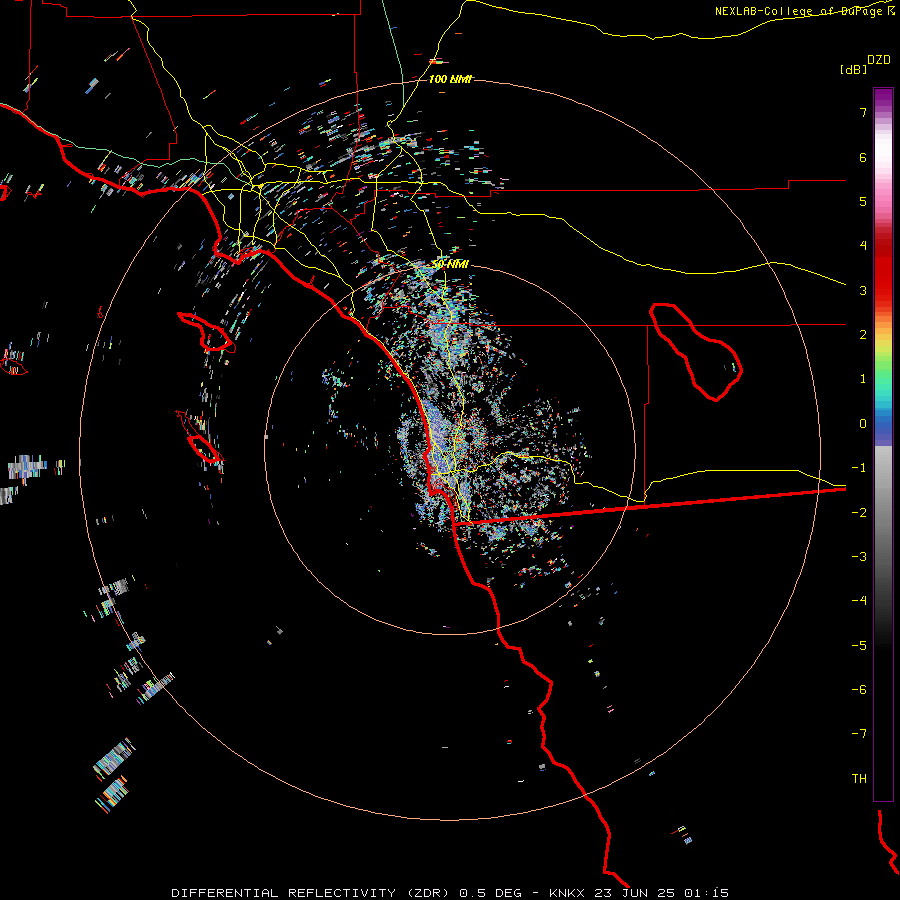Click the green band of the dB color bar
This screenshot has height=900, width=900.
click(x=883, y=367)
